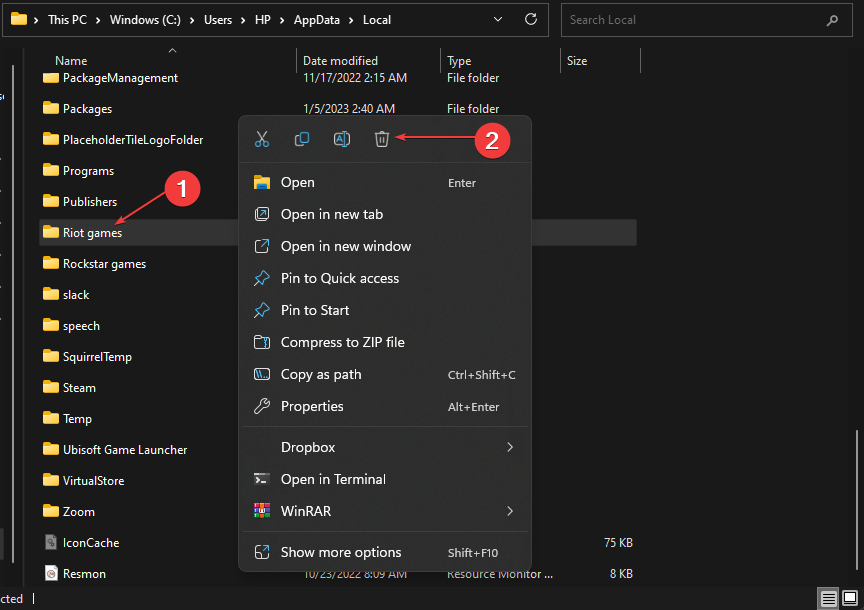Select the Riot games folder
Screen dimensions: 864x610
92,233
